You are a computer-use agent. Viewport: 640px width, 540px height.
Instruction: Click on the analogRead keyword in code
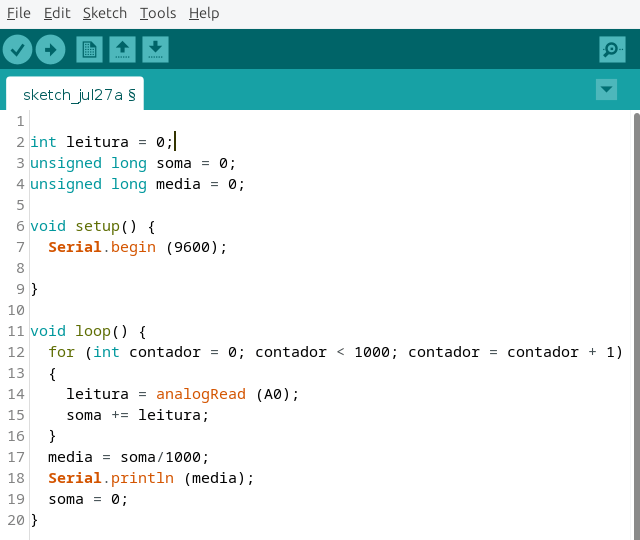(x=200, y=394)
